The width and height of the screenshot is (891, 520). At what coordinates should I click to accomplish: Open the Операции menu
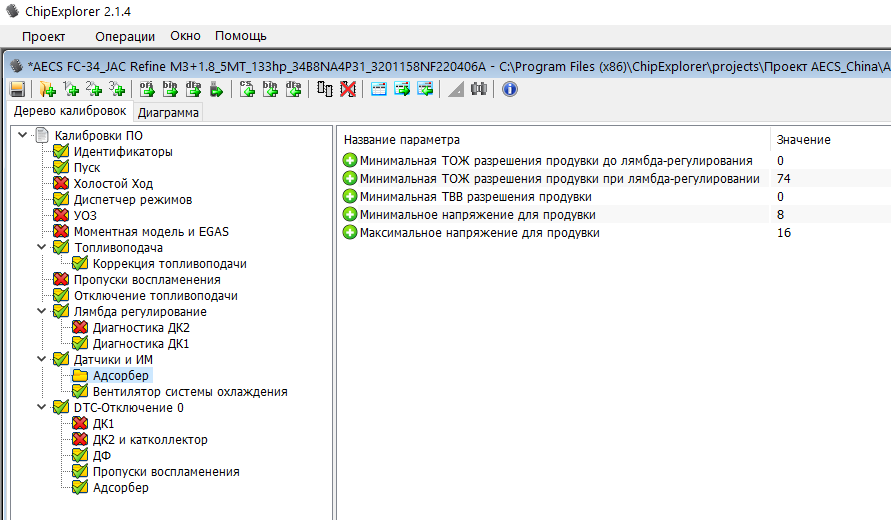pos(124,36)
